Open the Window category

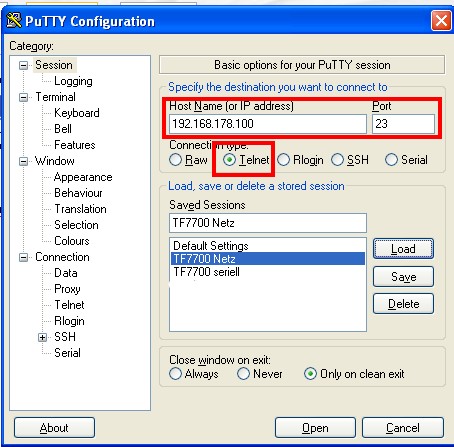[55, 161]
